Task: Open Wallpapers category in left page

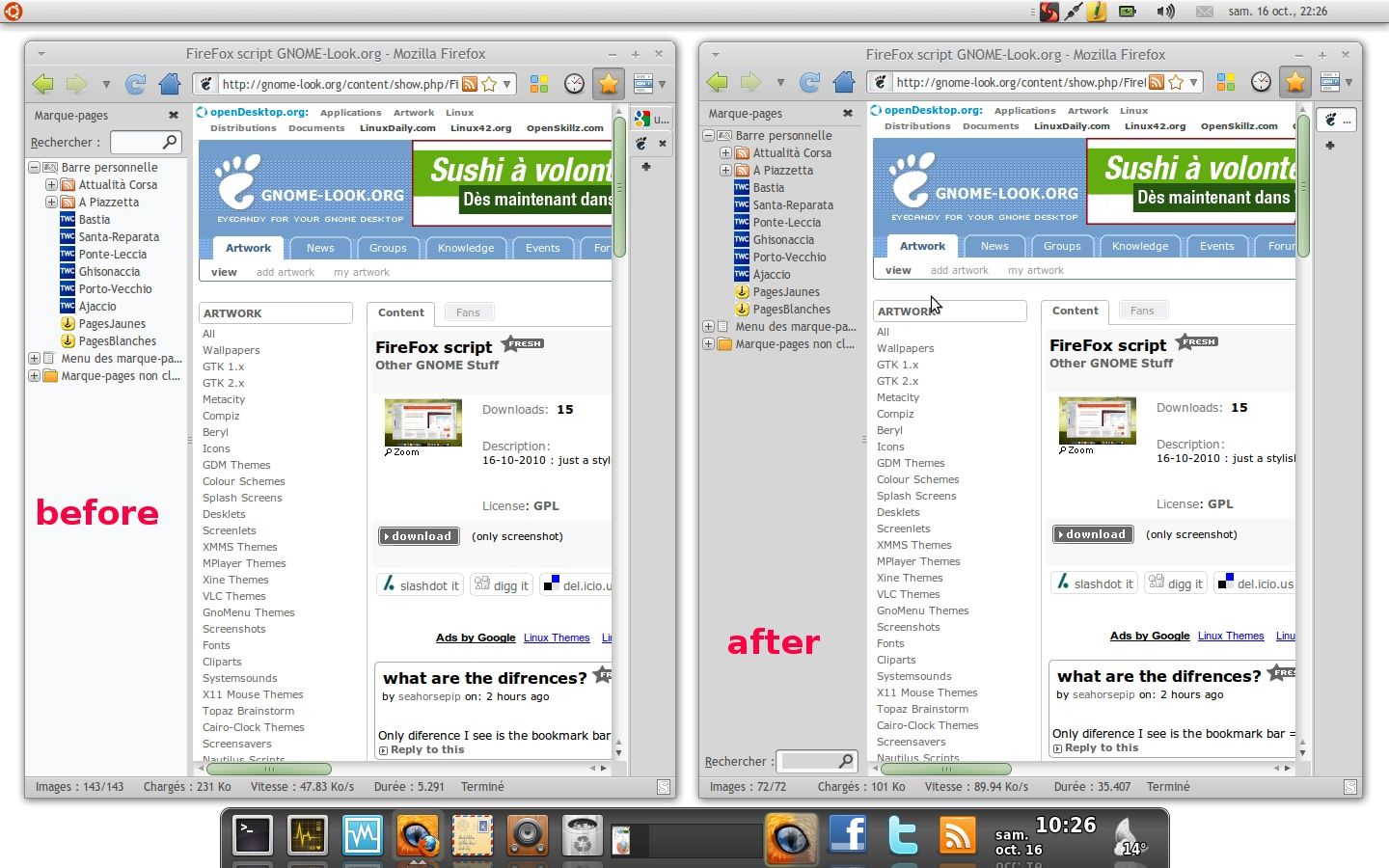Action: [231, 350]
